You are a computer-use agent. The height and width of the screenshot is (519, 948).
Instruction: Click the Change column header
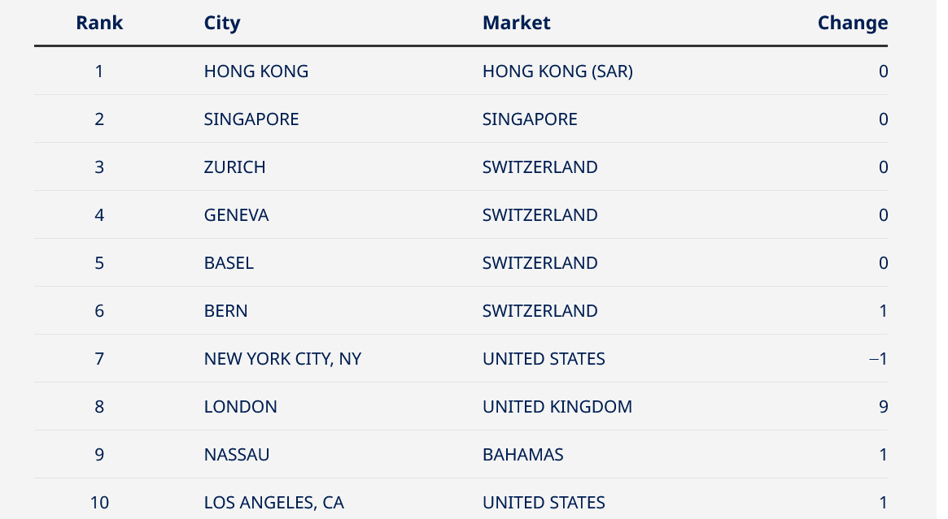click(x=852, y=23)
